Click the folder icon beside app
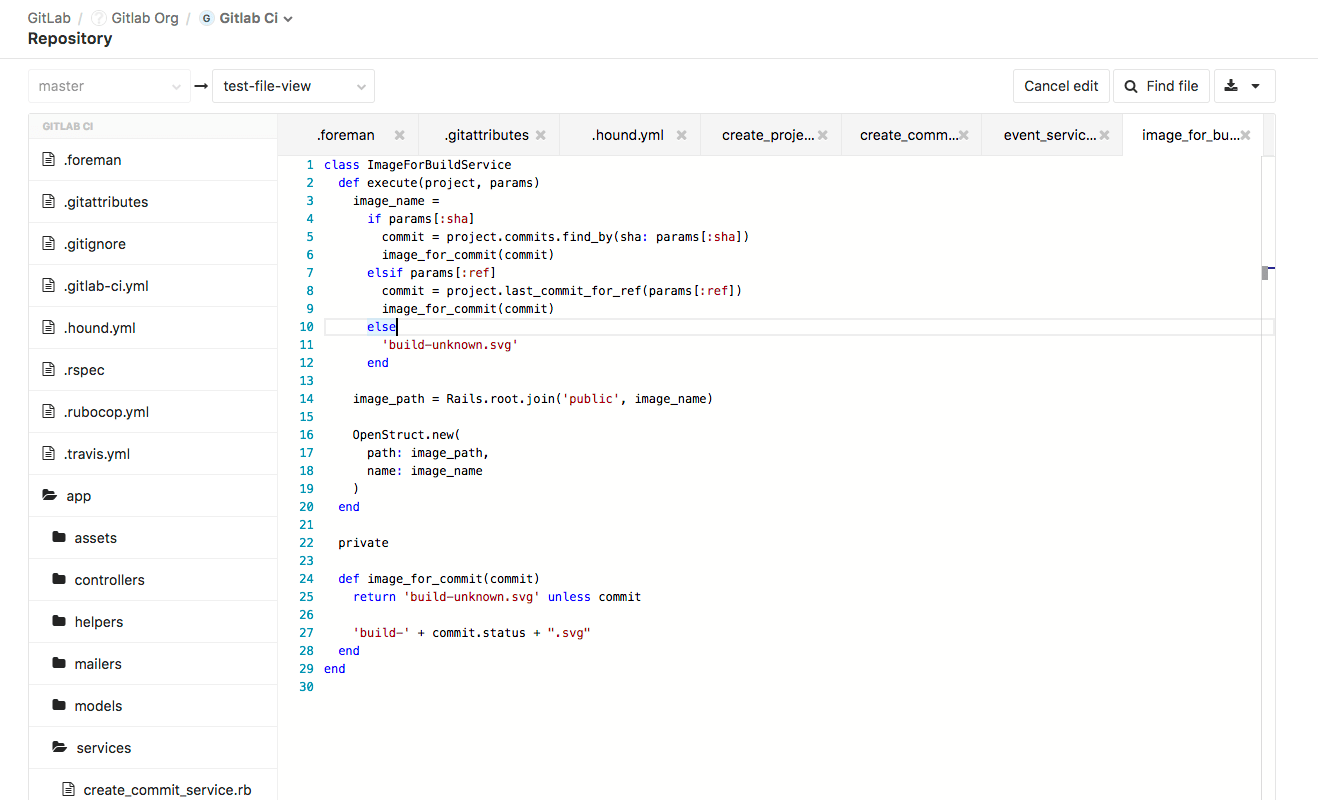Screen dimensions: 1318x800 [49, 494]
